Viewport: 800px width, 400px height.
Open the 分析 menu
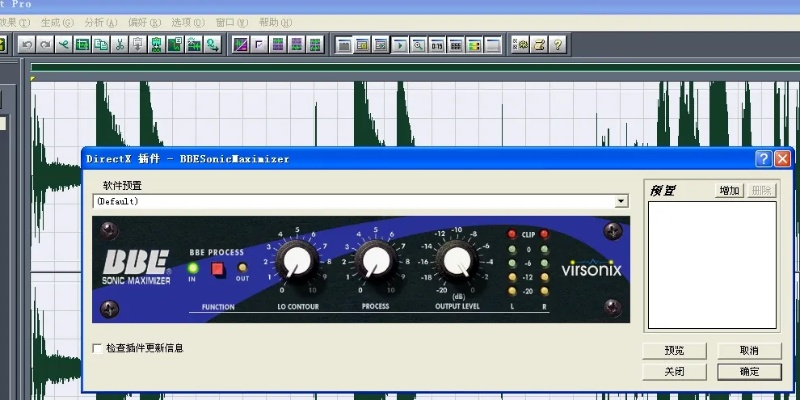[100, 22]
